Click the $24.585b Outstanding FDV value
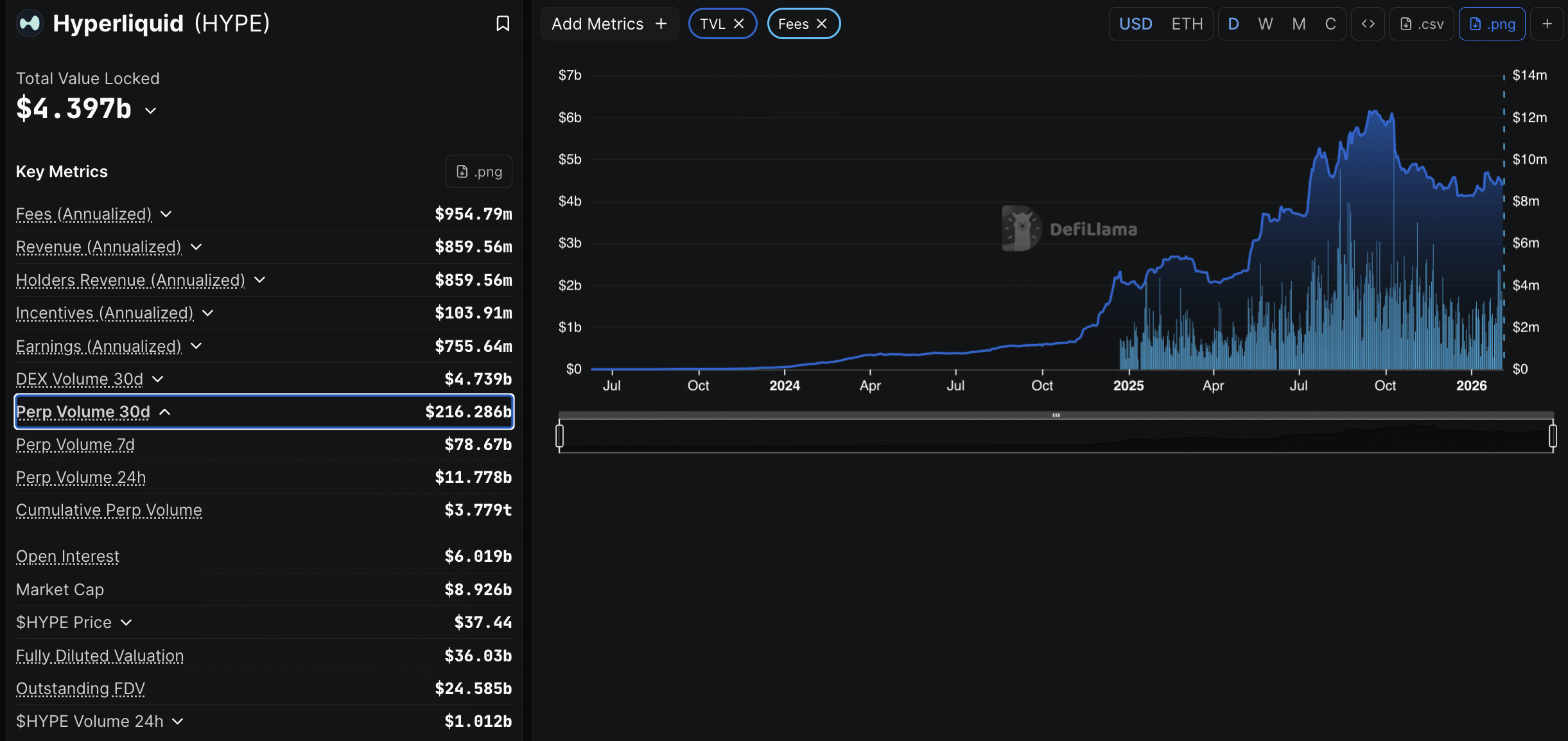 pyautogui.click(x=473, y=688)
